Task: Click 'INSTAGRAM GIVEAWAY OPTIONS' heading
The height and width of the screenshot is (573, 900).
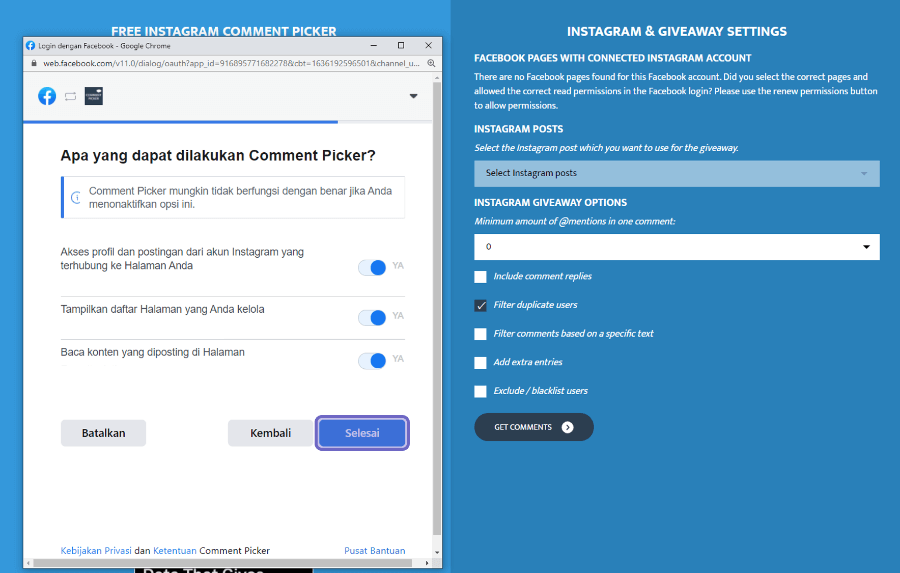Action: click(550, 203)
